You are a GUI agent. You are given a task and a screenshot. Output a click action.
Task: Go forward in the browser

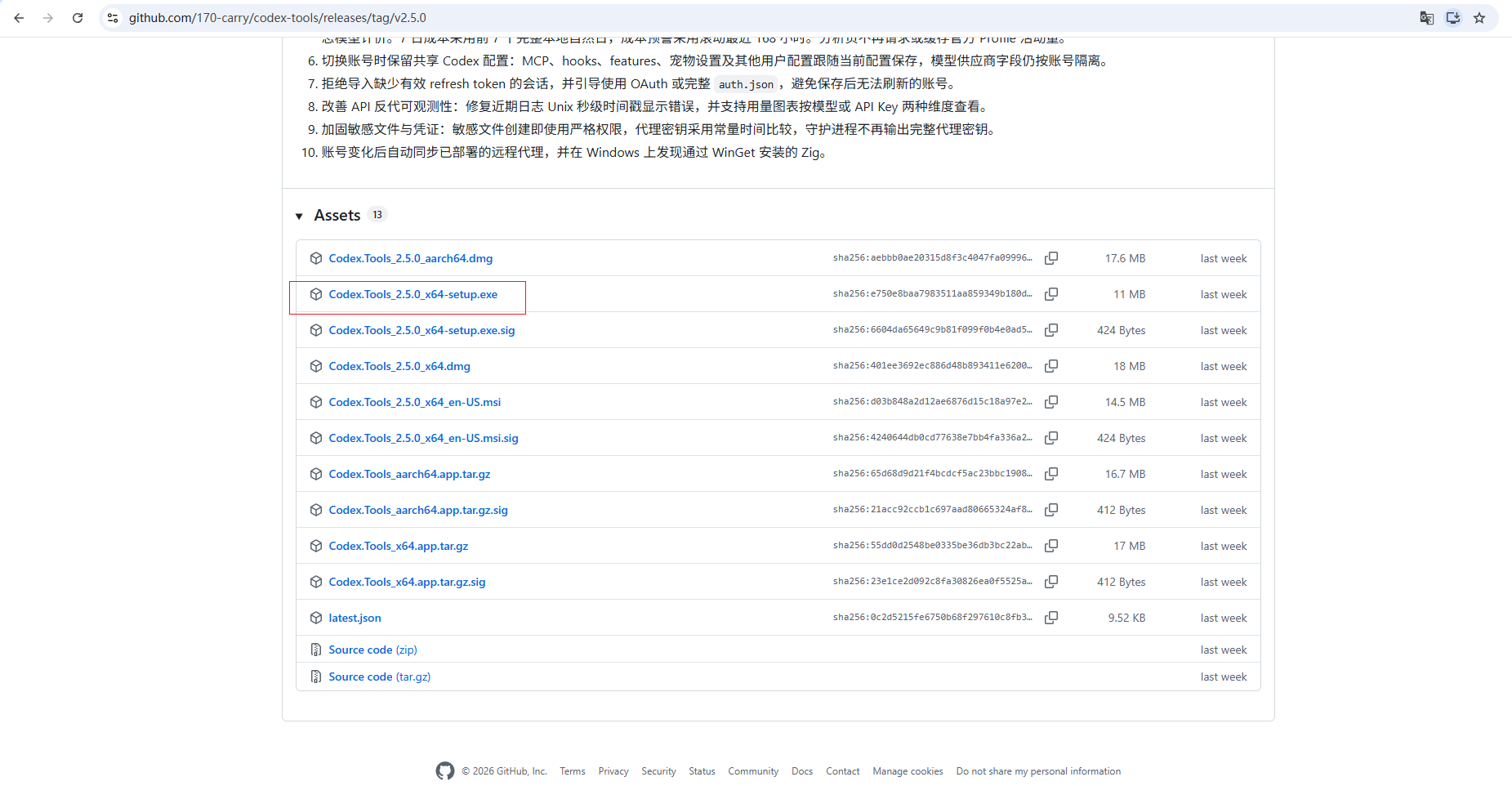tap(48, 18)
